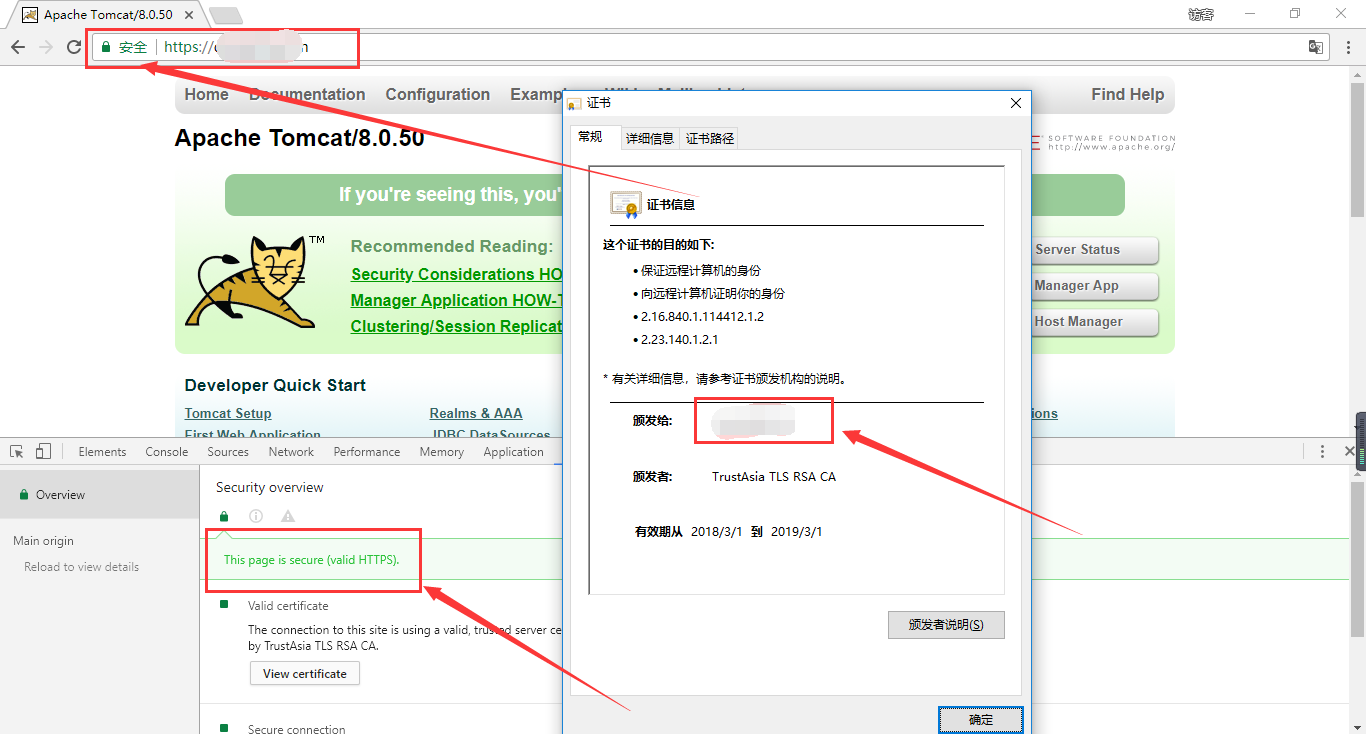Screen dimensions: 1366x734
Task: Open the Documentation link in Tomcat navigation
Action: click(x=307, y=95)
